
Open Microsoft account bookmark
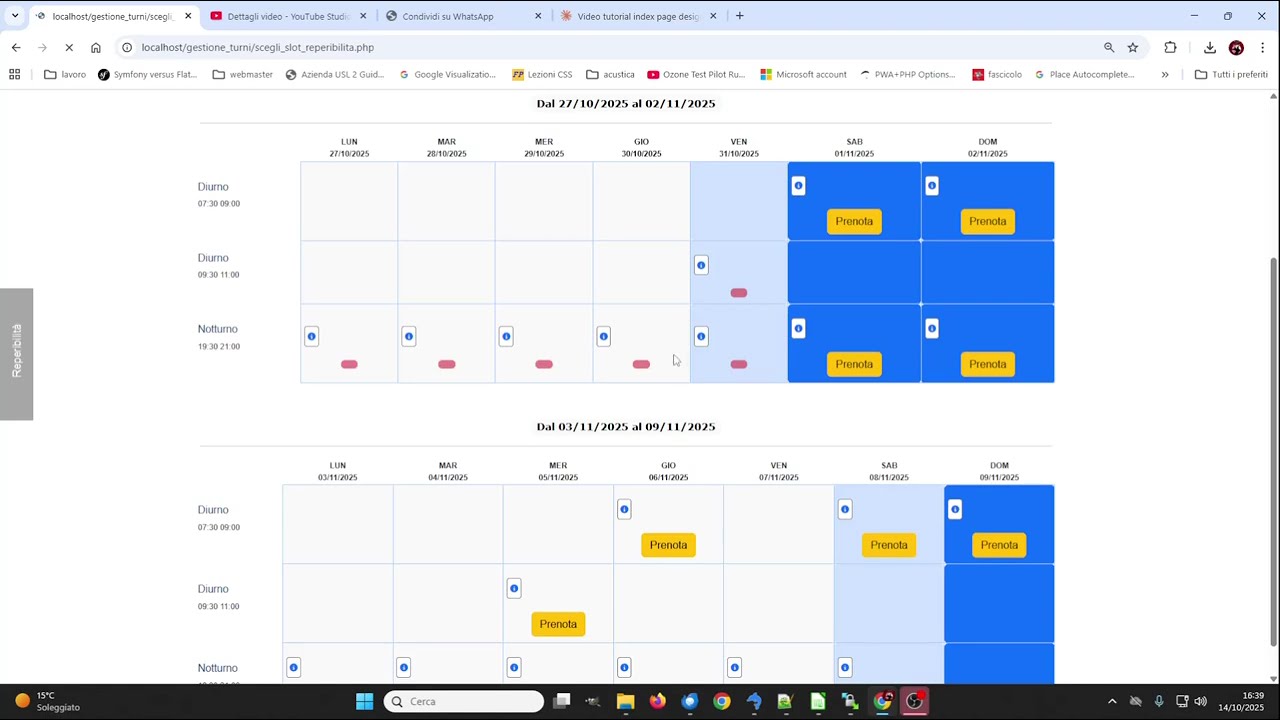click(x=803, y=74)
